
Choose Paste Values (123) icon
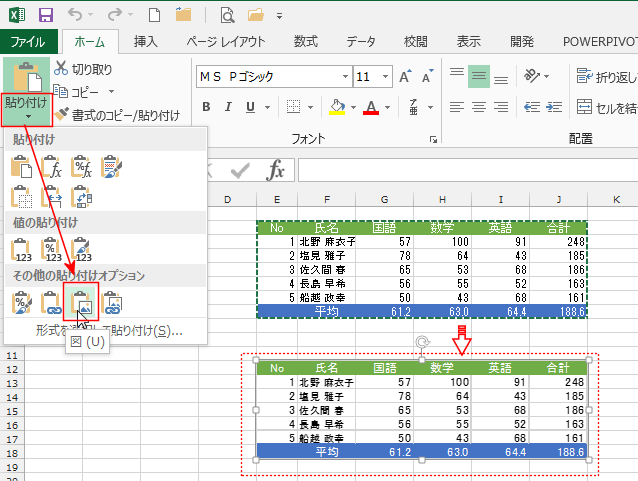coord(22,249)
